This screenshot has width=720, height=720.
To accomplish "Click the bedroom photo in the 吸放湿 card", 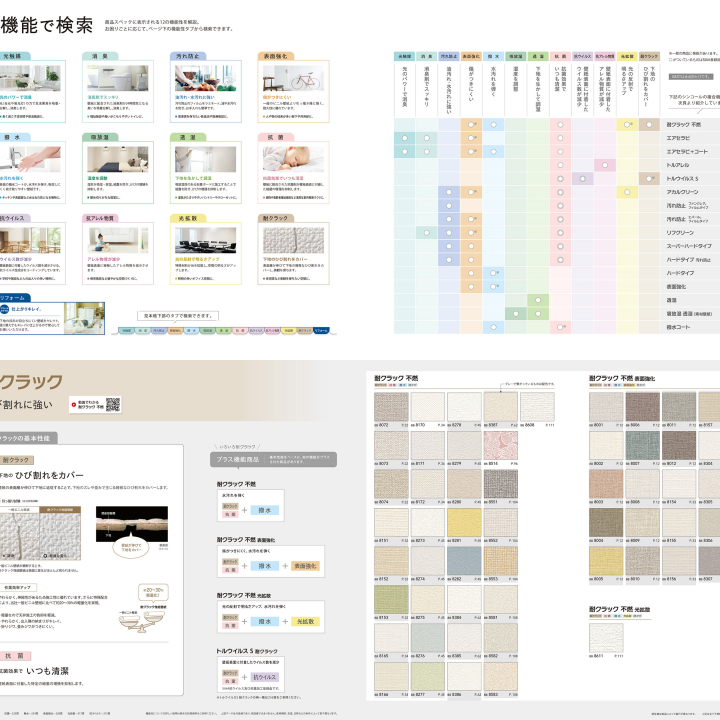I will click(x=116, y=159).
